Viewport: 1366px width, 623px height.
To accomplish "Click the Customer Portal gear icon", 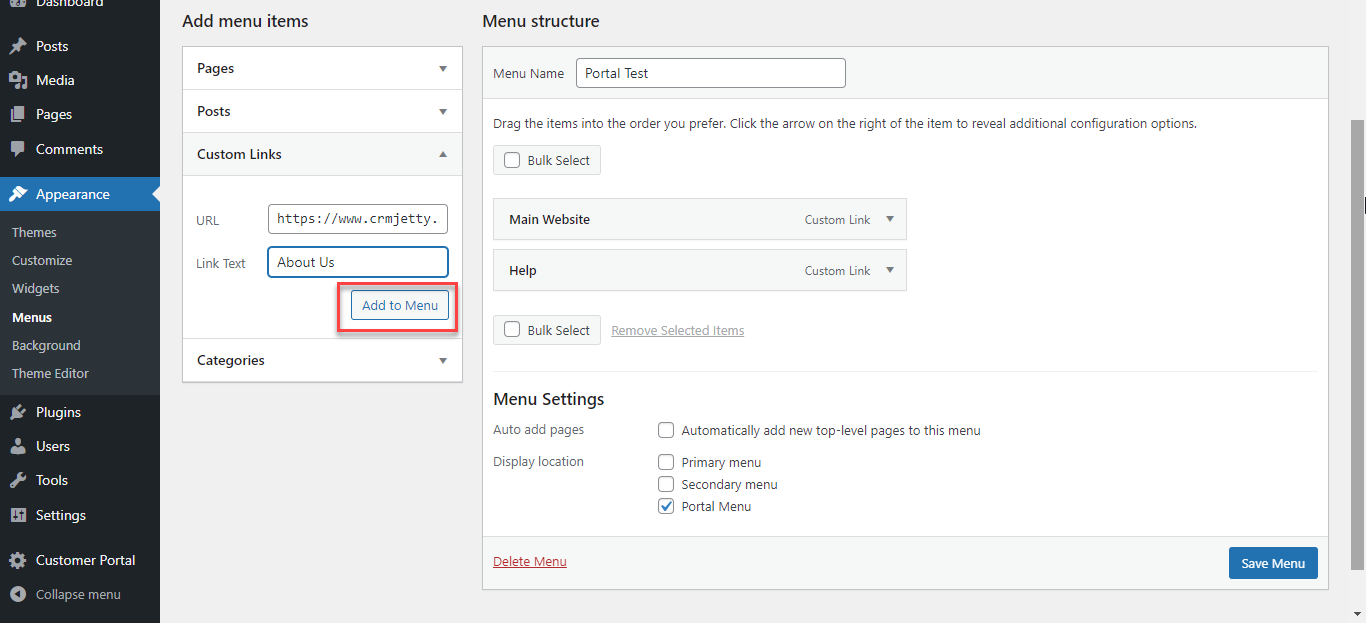I will pyautogui.click(x=18, y=560).
